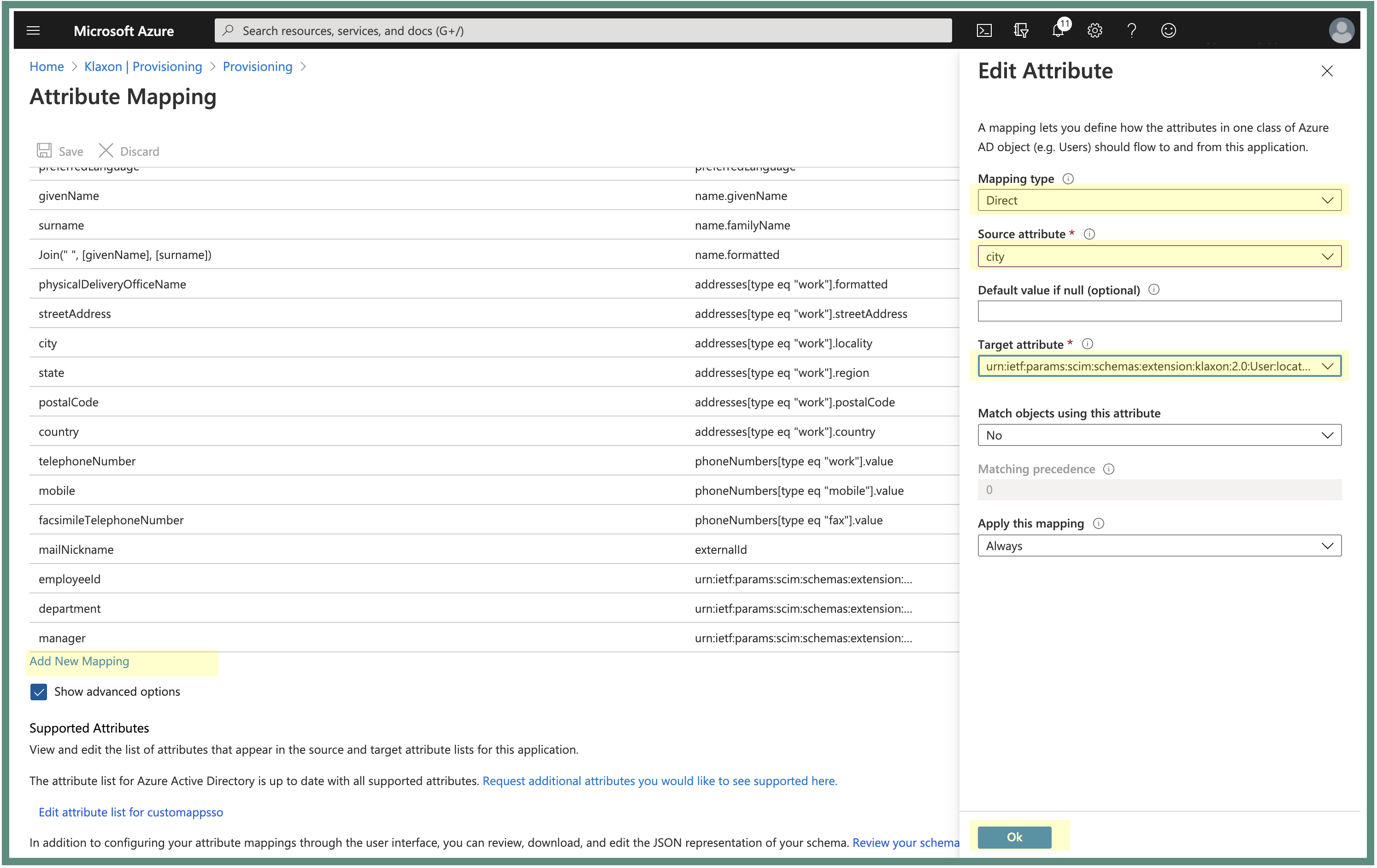Uncheck Show advanced options checkbox
Viewport: 1377px width, 868px height.
(x=38, y=692)
